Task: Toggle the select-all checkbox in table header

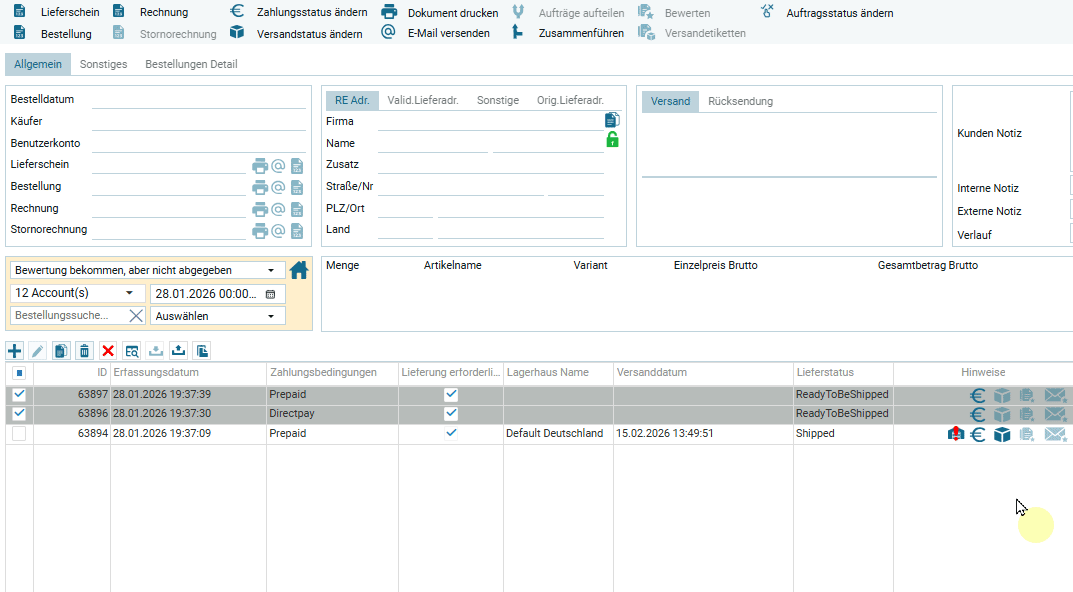Action: [19, 373]
